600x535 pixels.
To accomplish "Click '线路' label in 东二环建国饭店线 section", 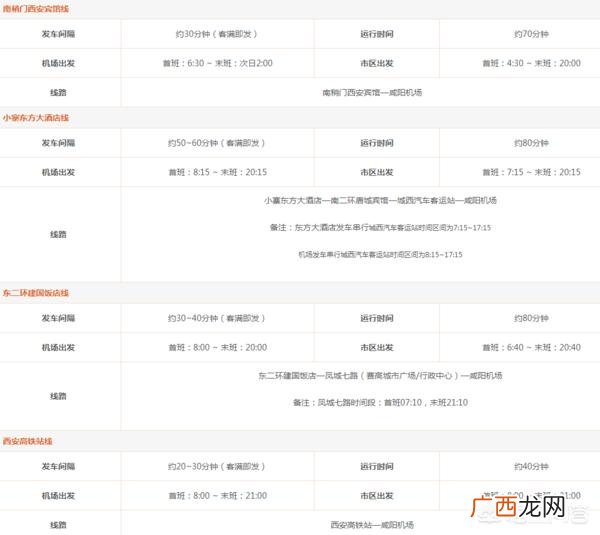I will coord(58,396).
